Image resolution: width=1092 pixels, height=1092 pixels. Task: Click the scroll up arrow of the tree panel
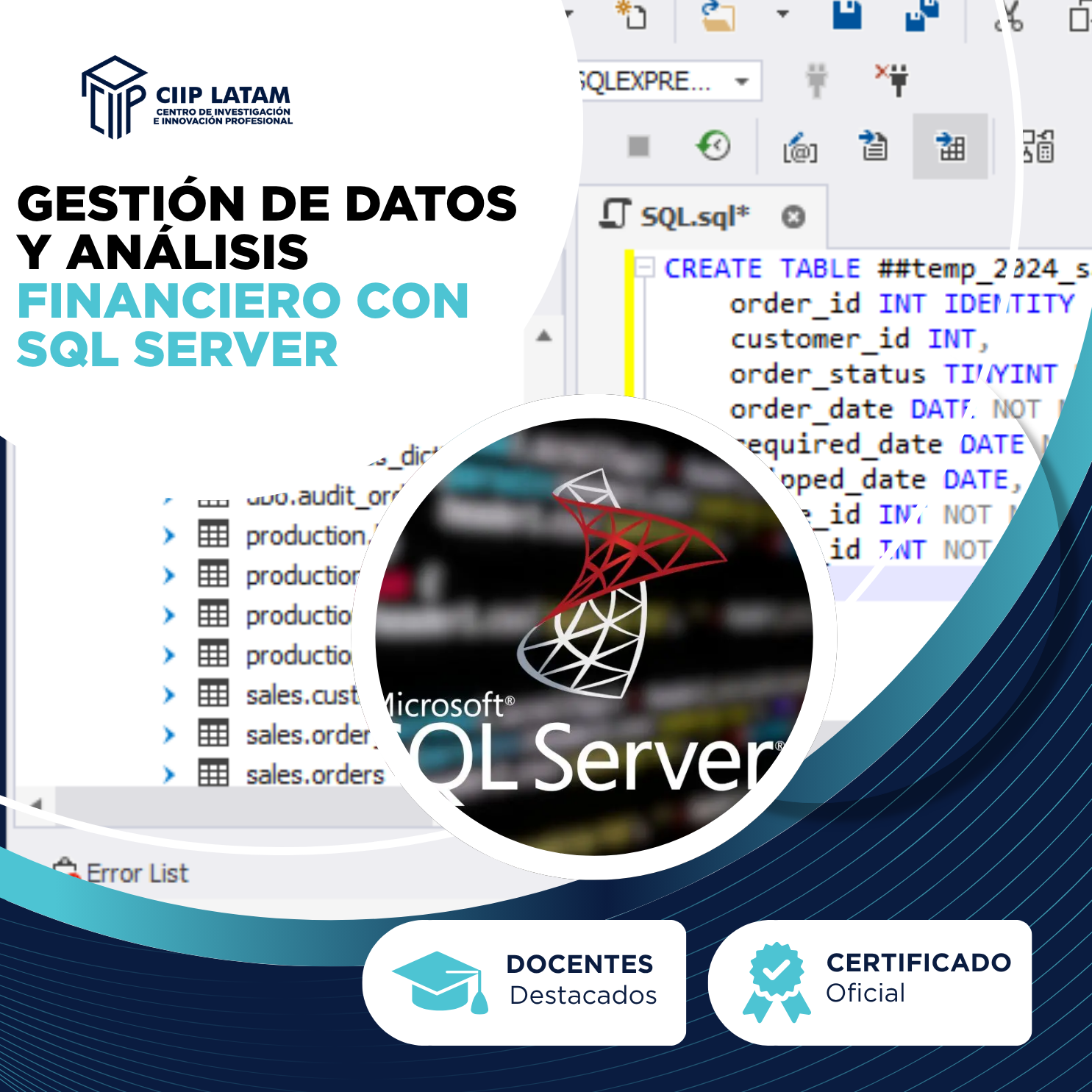point(544,336)
